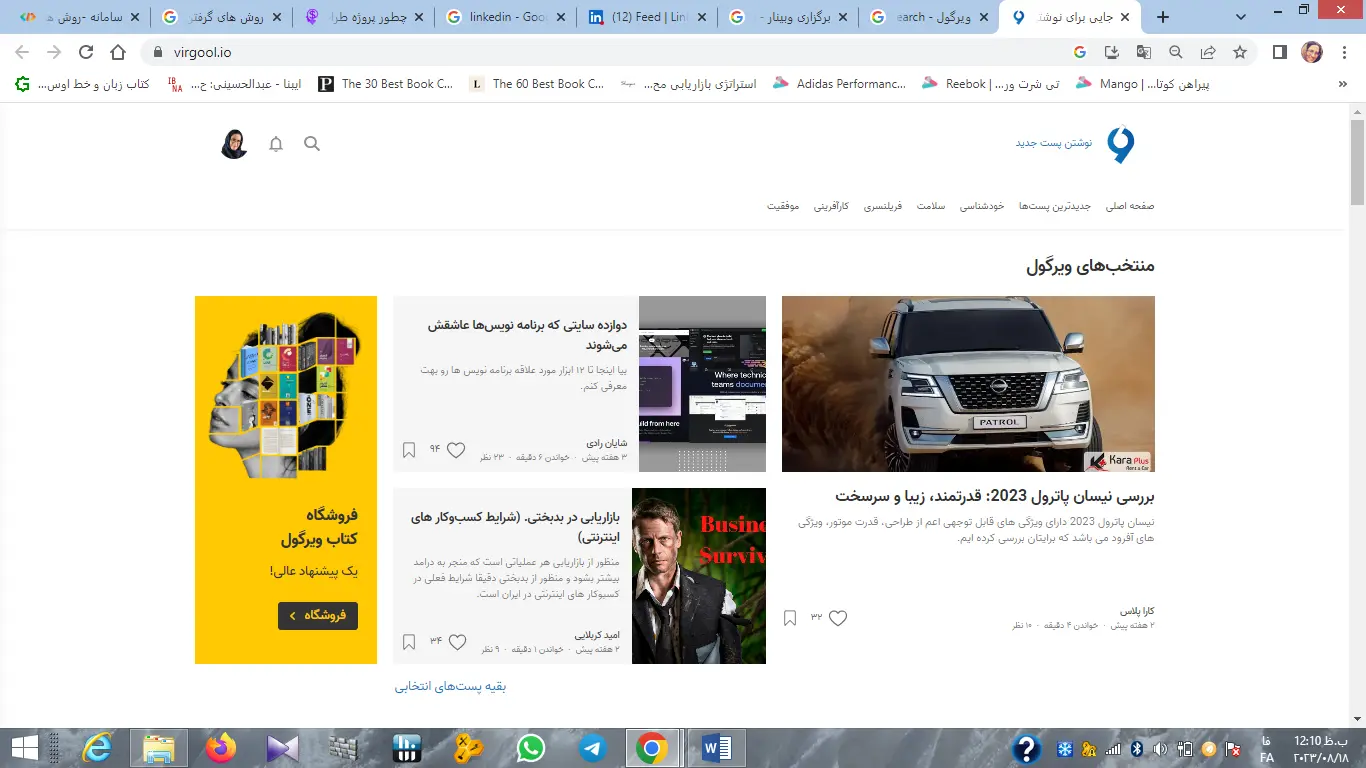The image size is (1366, 768).
Task: Click the فروشگاه button on yellow banner
Action: tap(318, 616)
